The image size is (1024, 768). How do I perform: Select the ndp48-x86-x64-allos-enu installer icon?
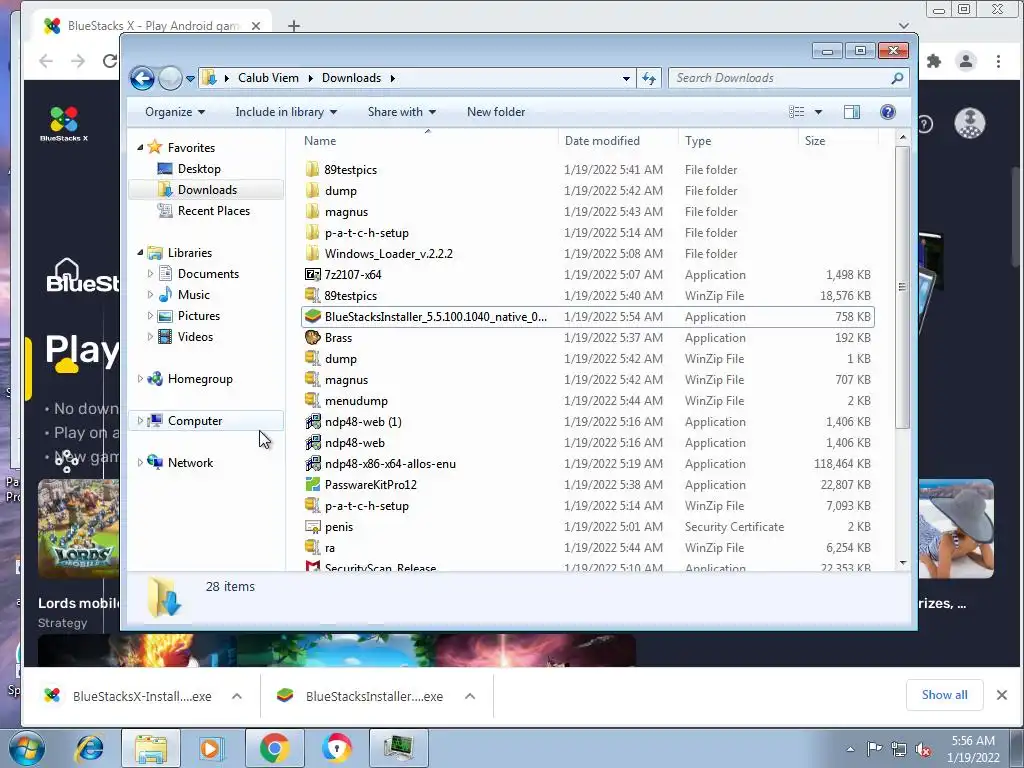coord(313,464)
